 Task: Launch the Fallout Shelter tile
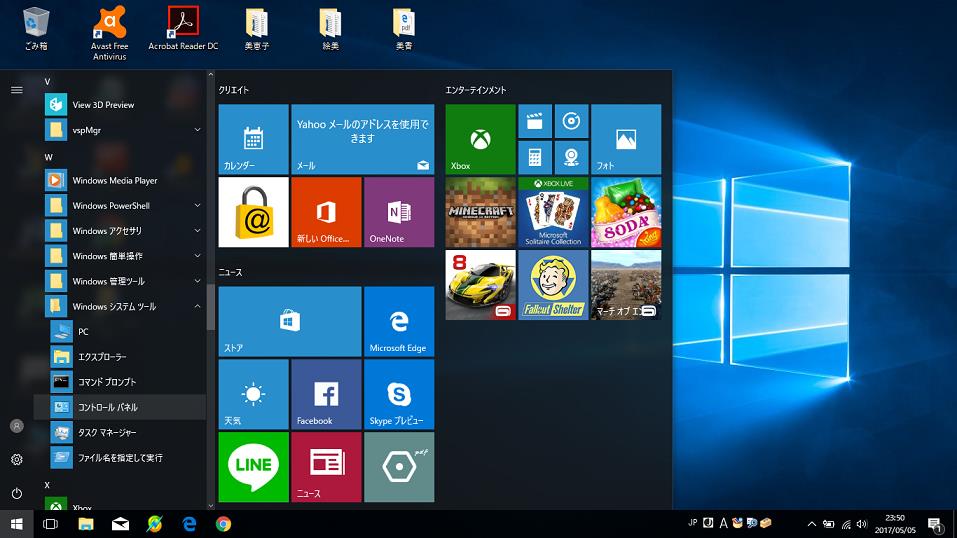[554, 285]
